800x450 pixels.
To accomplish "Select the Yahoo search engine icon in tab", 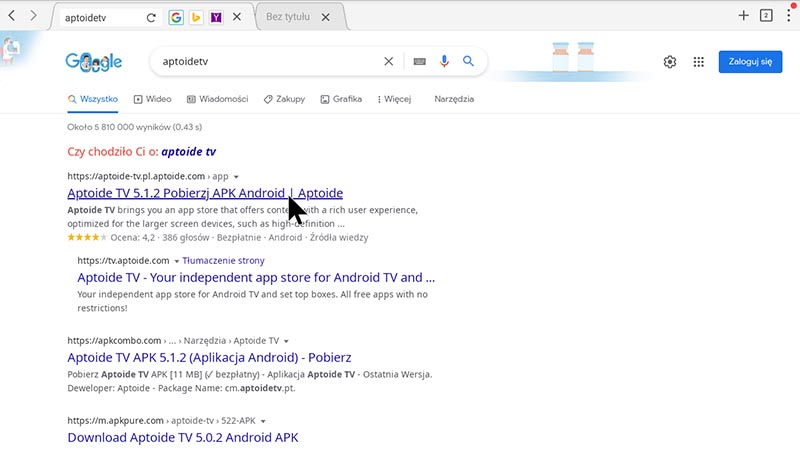I will point(216,17).
